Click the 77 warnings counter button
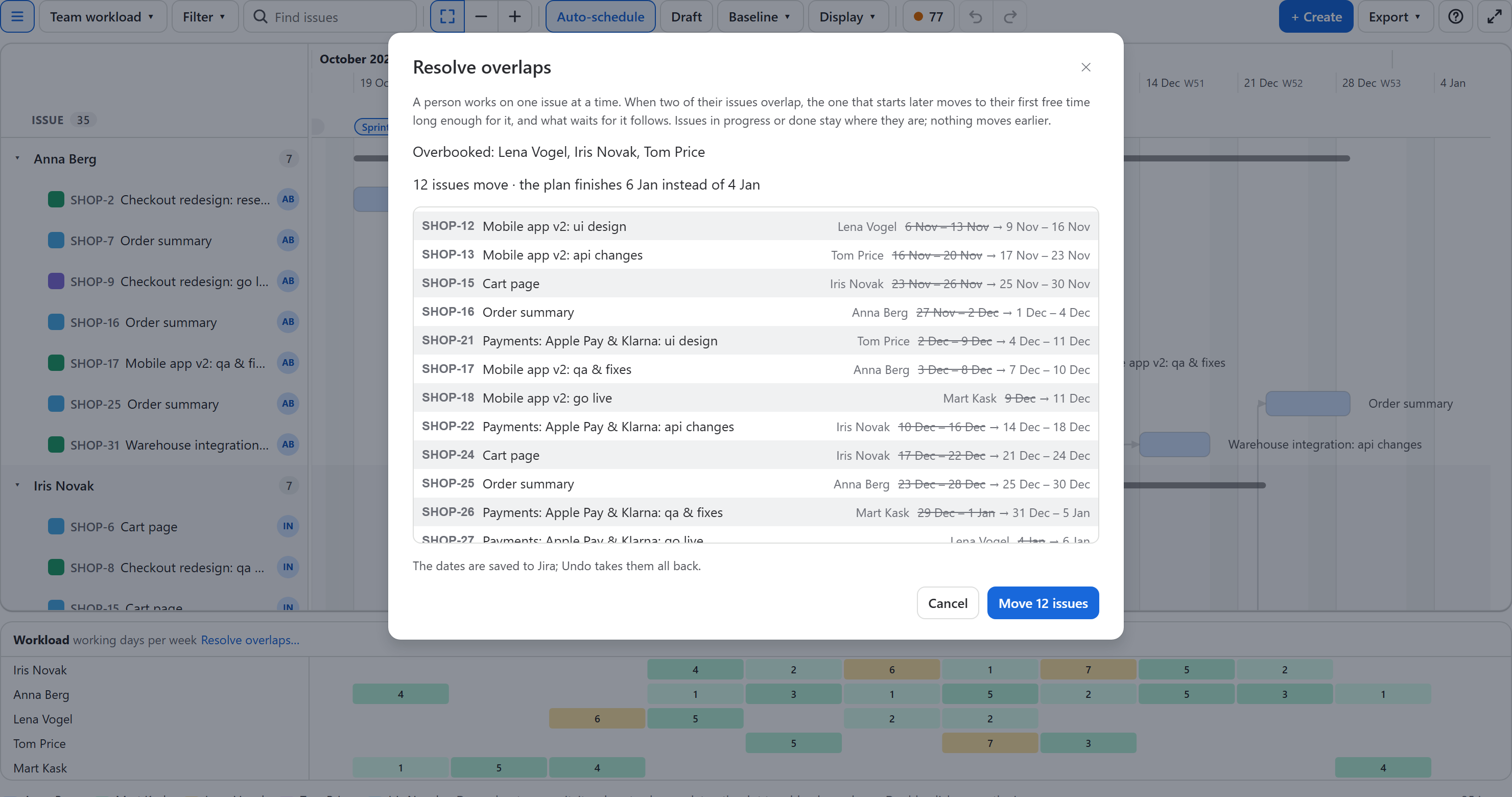Screen dimensions: 1512x797 pos(928,16)
